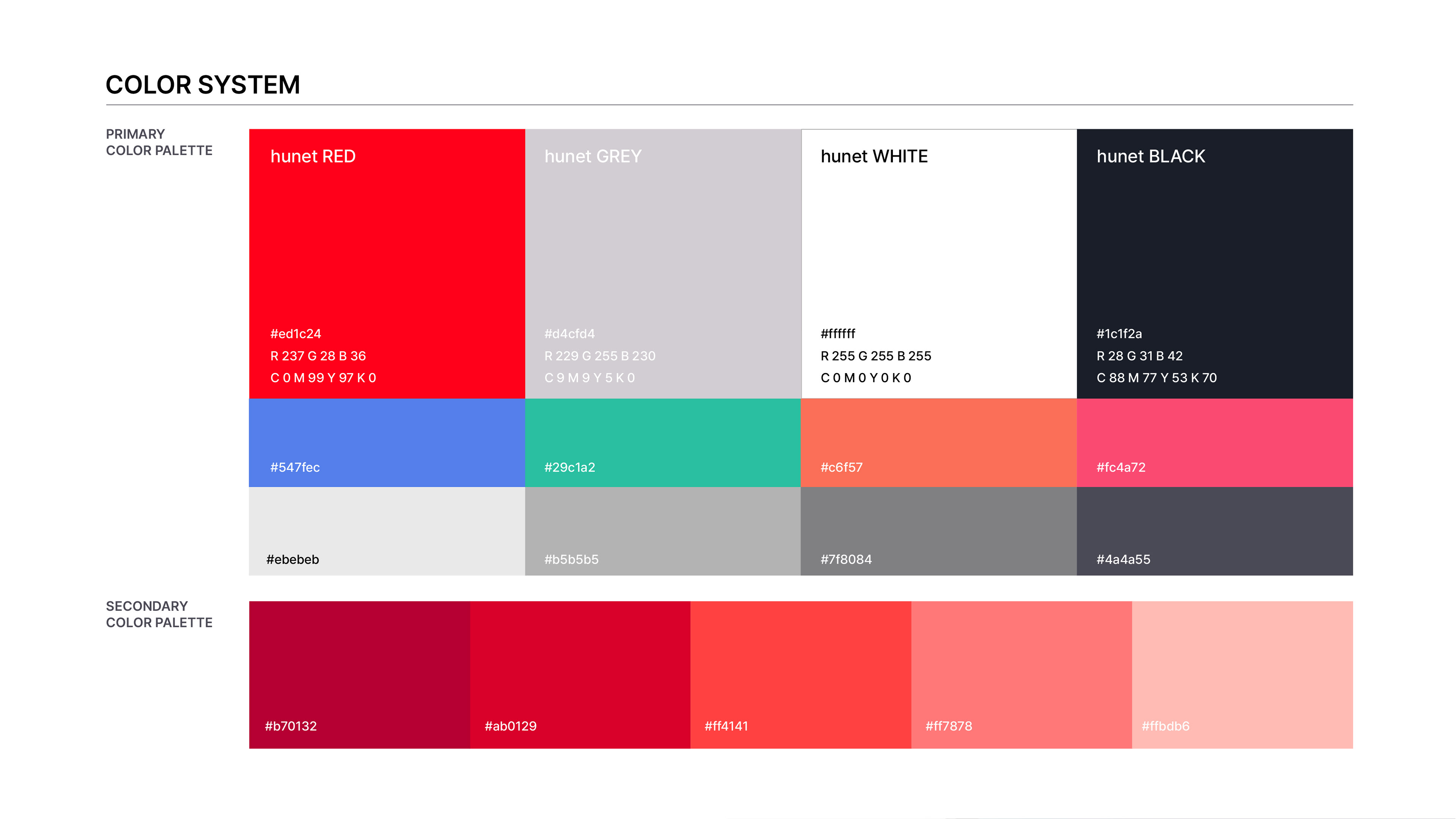
Task: Pick the orange #c6f57 swatch
Action: [939, 442]
